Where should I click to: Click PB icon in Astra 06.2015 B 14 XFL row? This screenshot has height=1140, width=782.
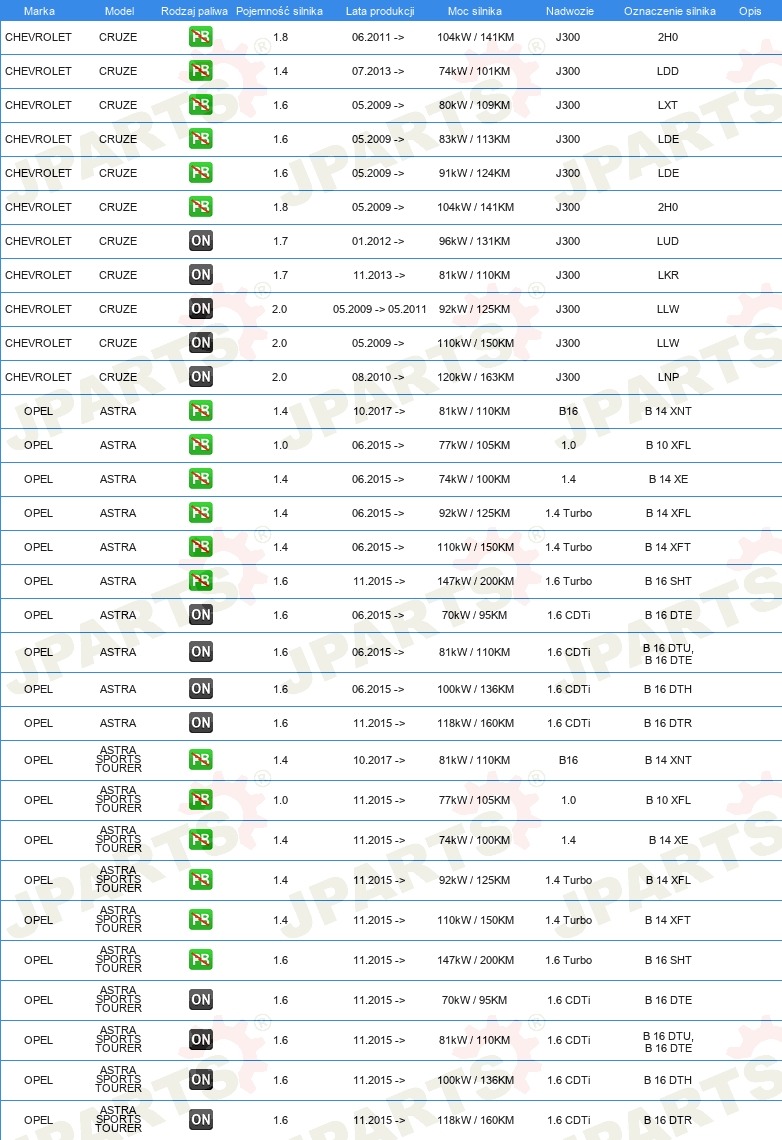point(201,513)
